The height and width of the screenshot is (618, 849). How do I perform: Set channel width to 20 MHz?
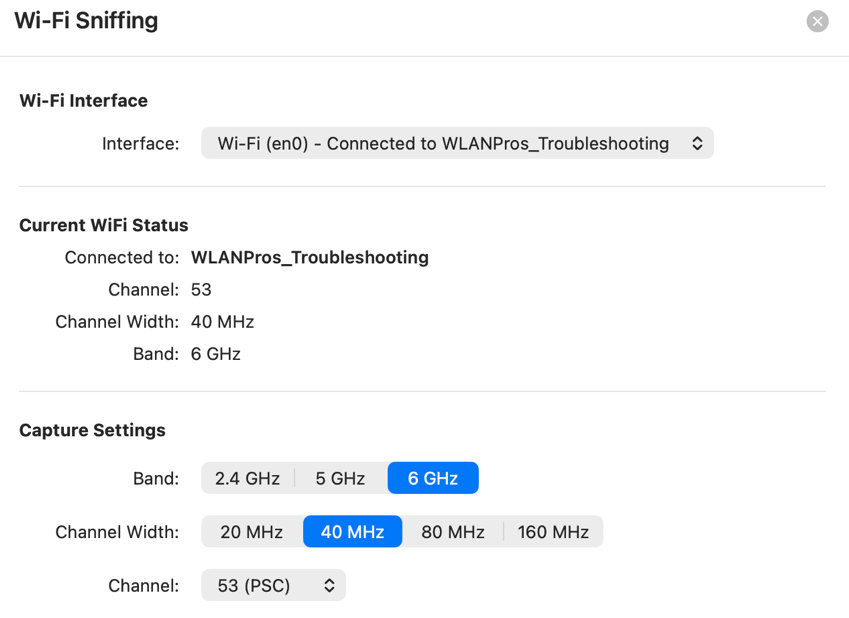tap(252, 532)
